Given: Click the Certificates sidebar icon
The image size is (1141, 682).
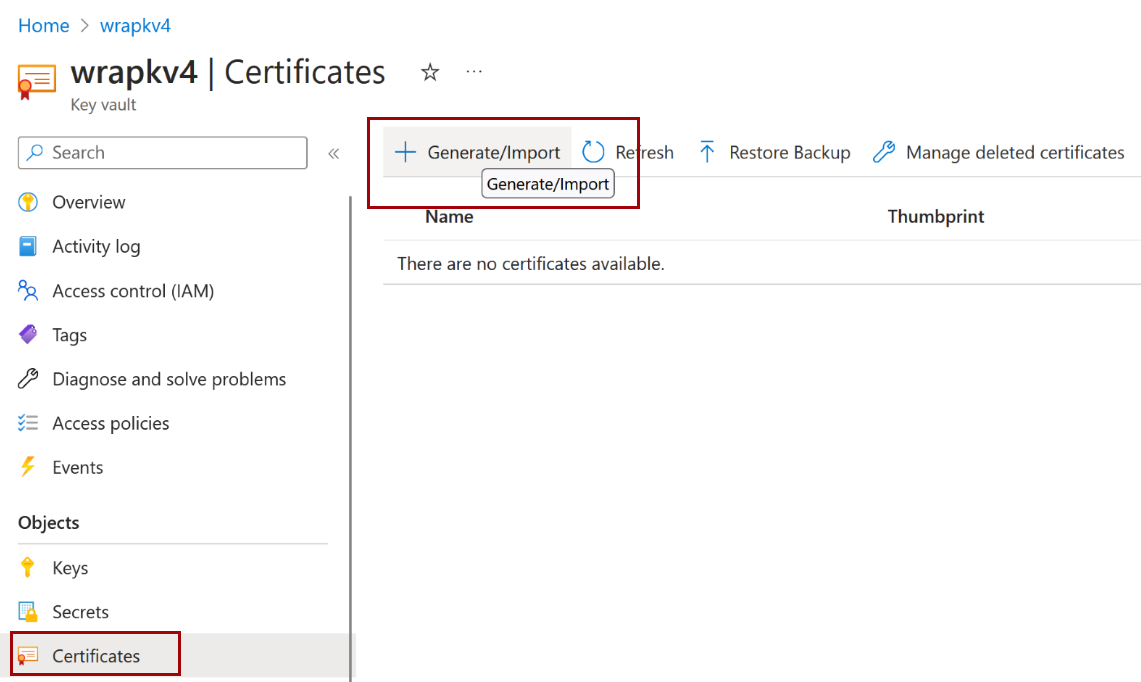Looking at the screenshot, I should click(x=28, y=656).
